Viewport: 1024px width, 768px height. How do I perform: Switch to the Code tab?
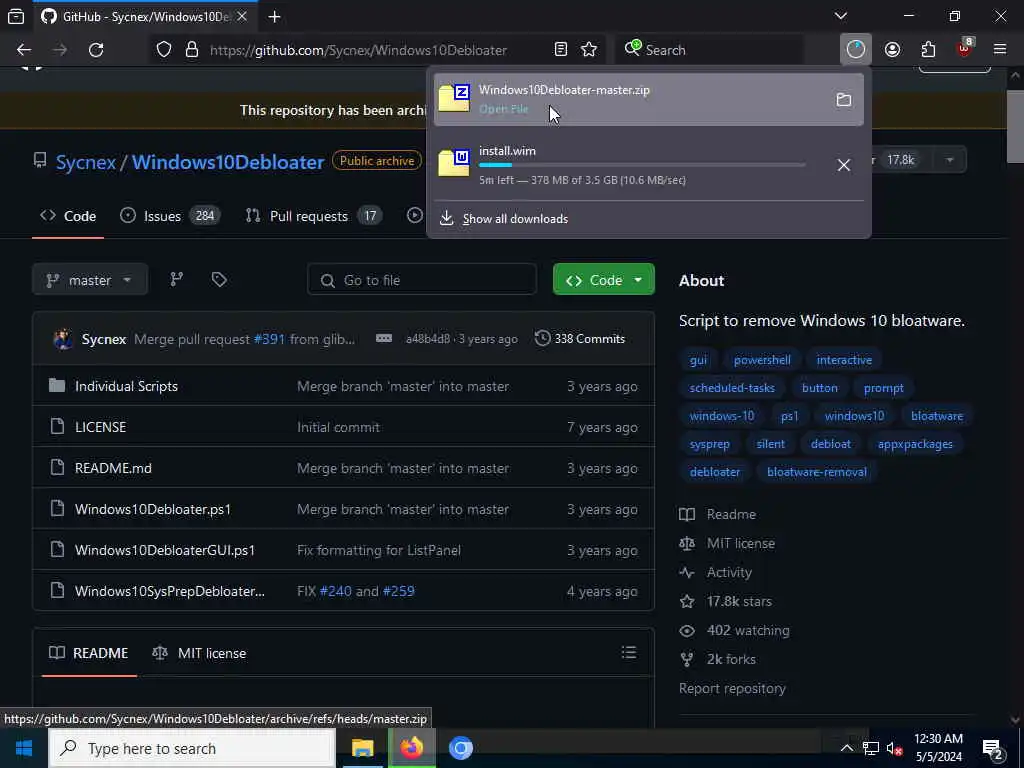[68, 216]
